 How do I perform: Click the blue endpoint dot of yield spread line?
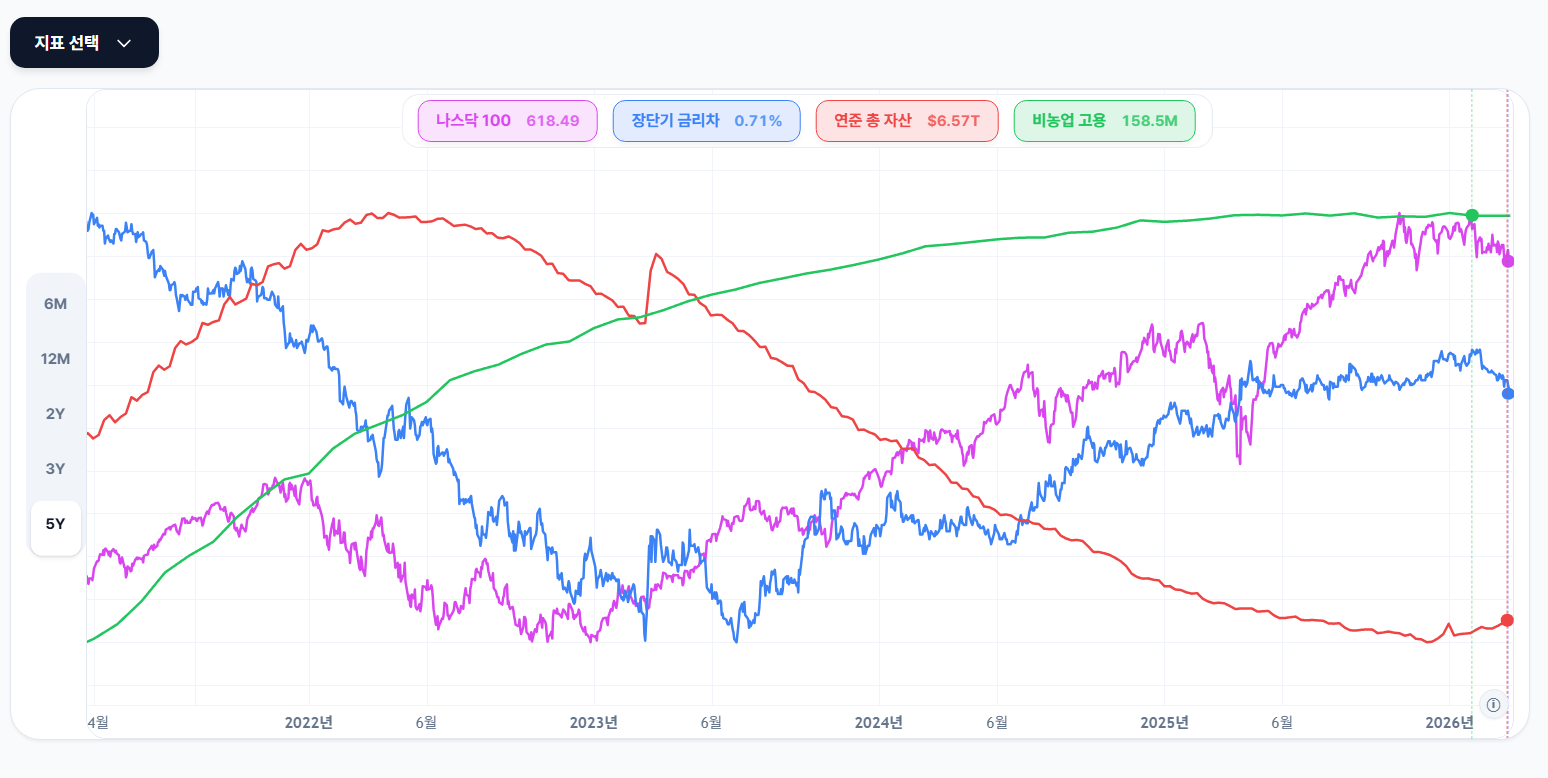pyautogui.click(x=1508, y=394)
